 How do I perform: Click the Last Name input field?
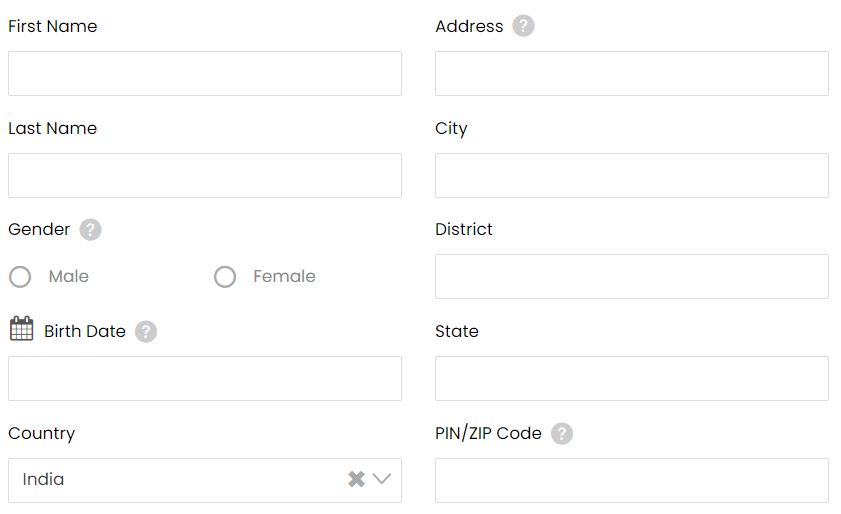point(205,175)
